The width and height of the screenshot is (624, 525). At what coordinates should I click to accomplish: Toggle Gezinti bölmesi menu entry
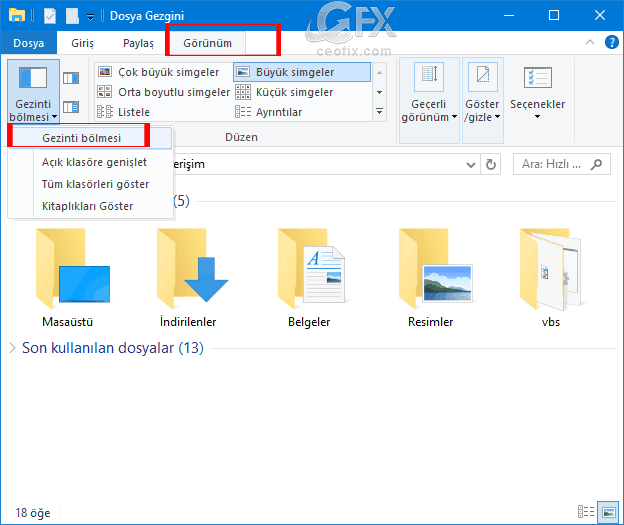[x=91, y=138]
